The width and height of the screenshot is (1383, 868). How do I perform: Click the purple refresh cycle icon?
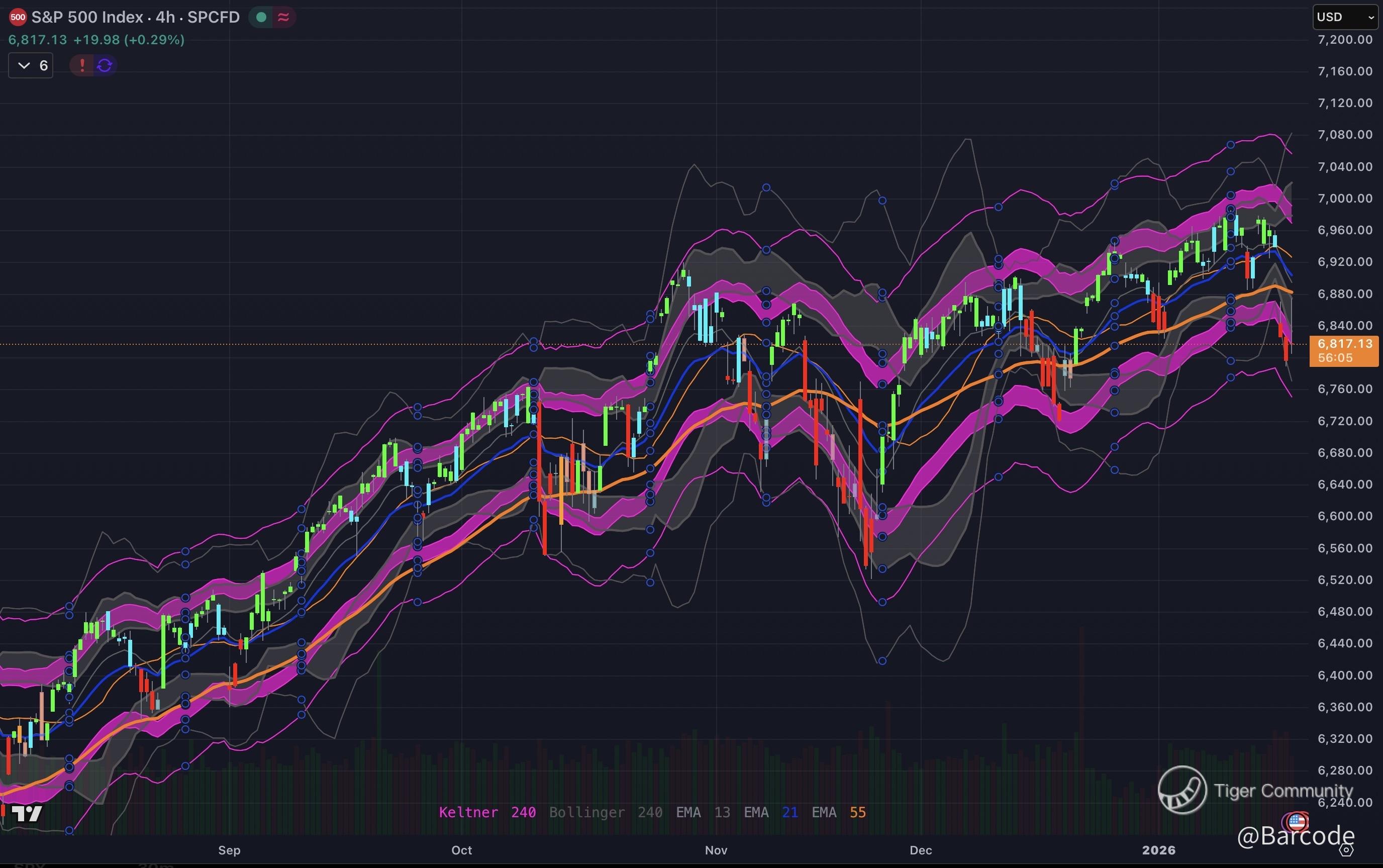click(105, 65)
